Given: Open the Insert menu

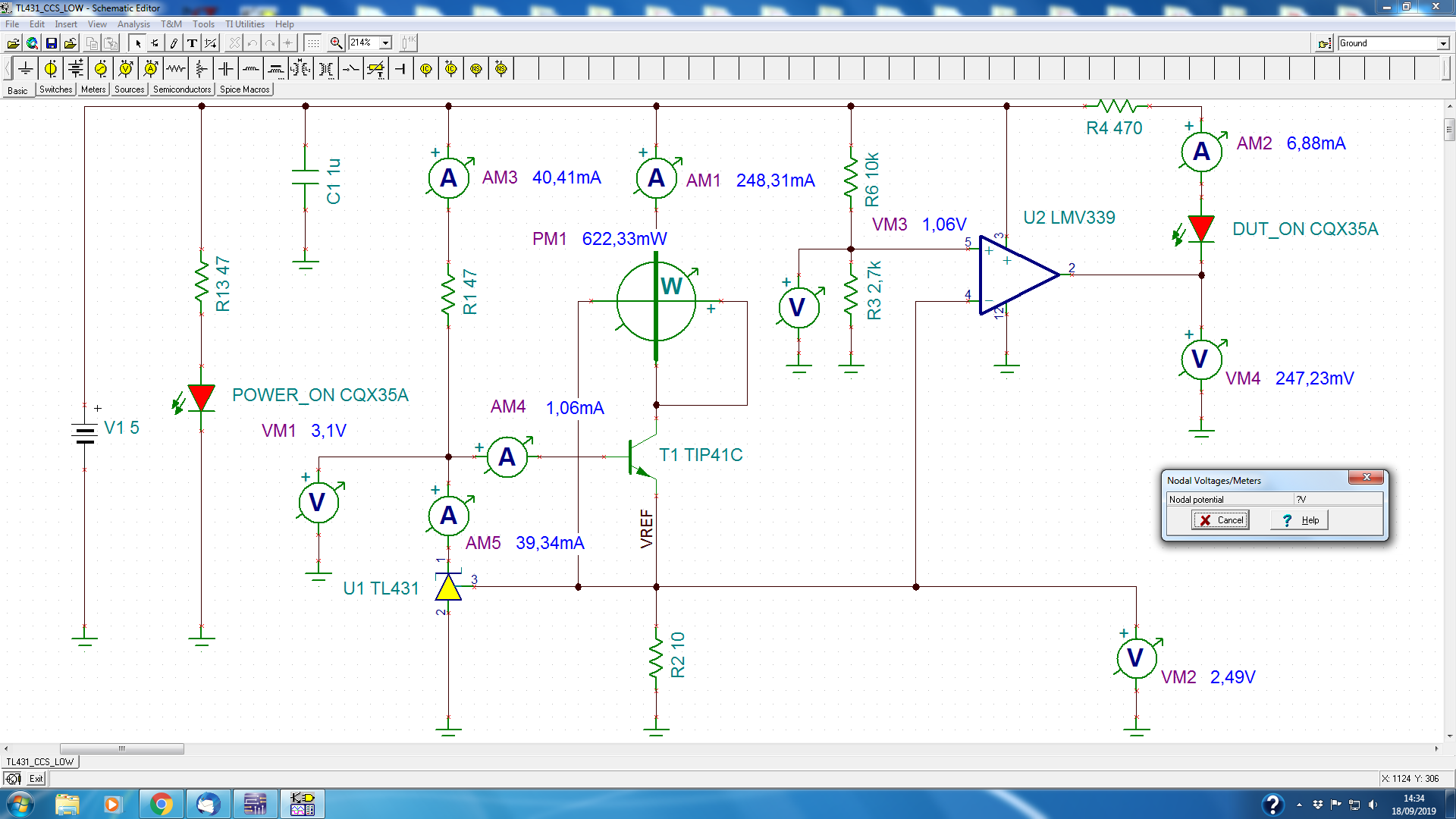Looking at the screenshot, I should tap(66, 24).
